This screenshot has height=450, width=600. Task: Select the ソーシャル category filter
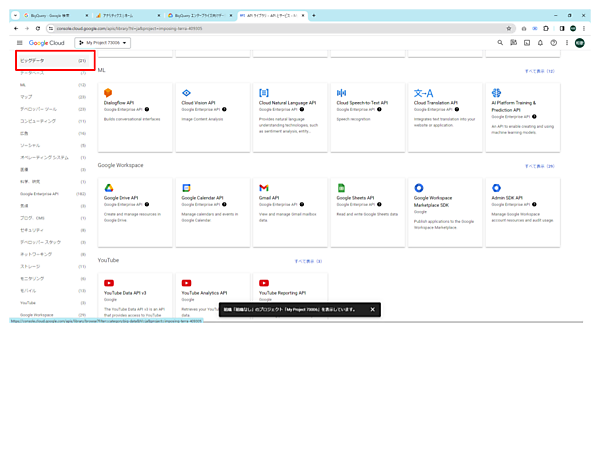(x=53, y=145)
